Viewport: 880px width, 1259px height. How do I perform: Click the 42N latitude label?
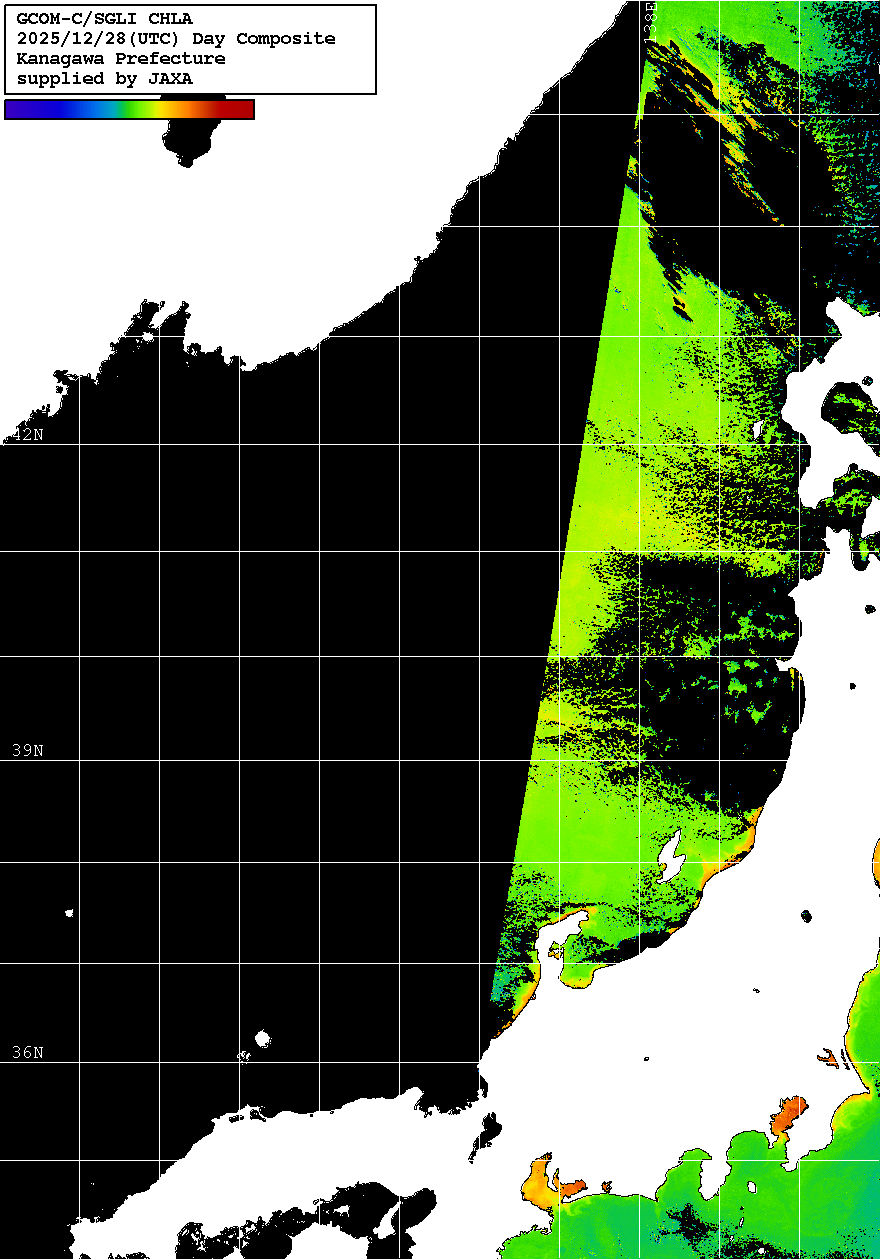28,434
